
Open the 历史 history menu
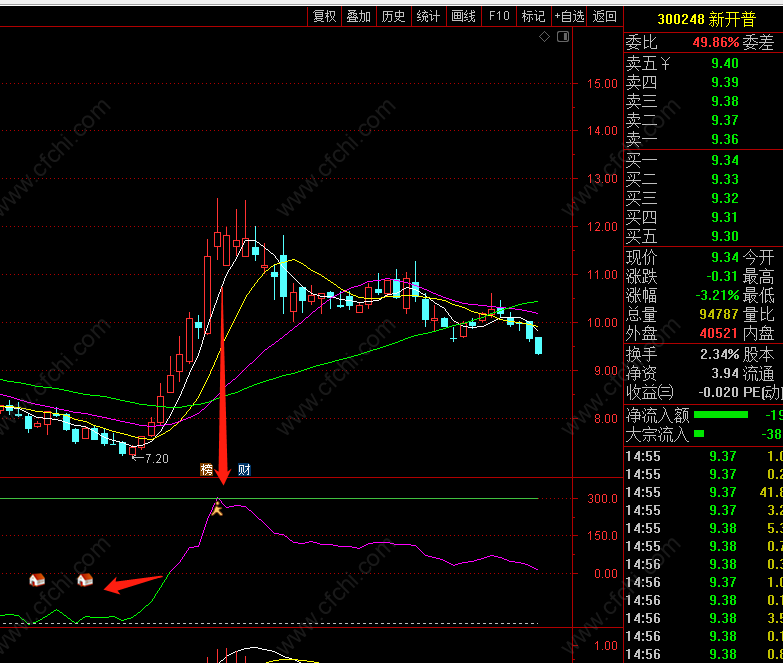[x=393, y=16]
